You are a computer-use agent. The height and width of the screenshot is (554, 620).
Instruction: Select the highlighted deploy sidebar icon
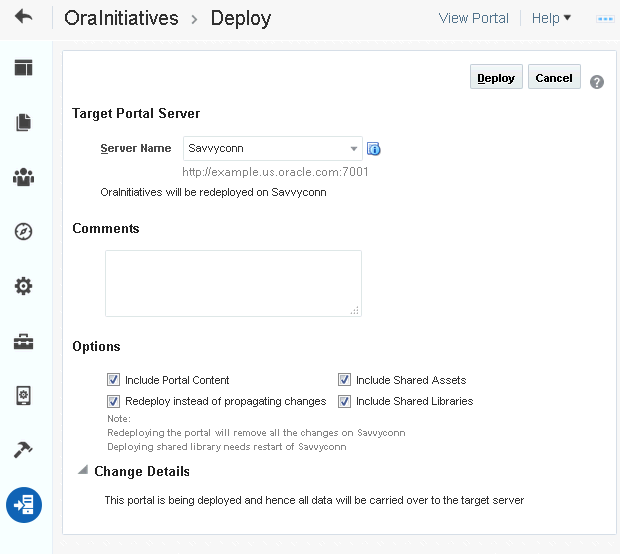click(x=24, y=505)
